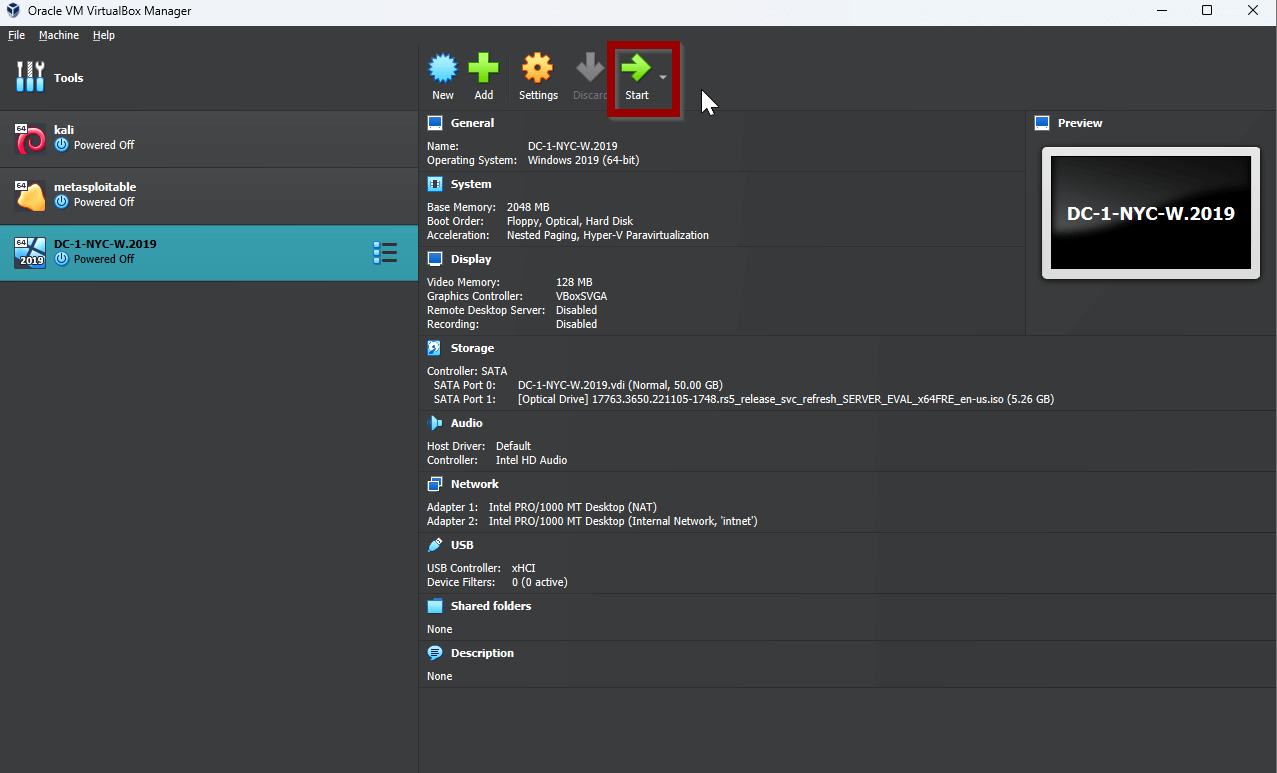The height and width of the screenshot is (773, 1277).
Task: Open the File menu
Action: (x=16, y=35)
